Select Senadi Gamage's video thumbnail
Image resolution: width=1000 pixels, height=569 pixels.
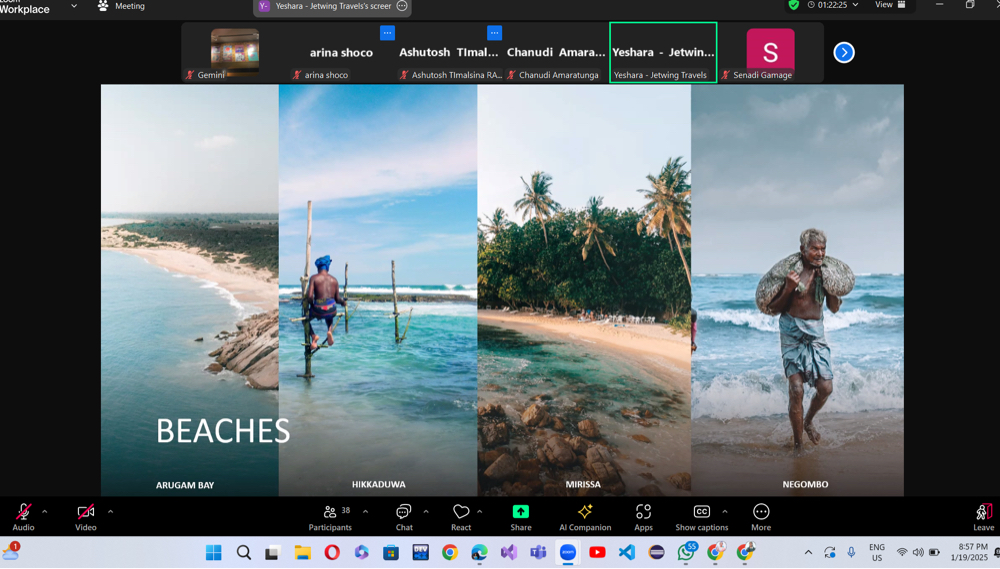coord(770,53)
